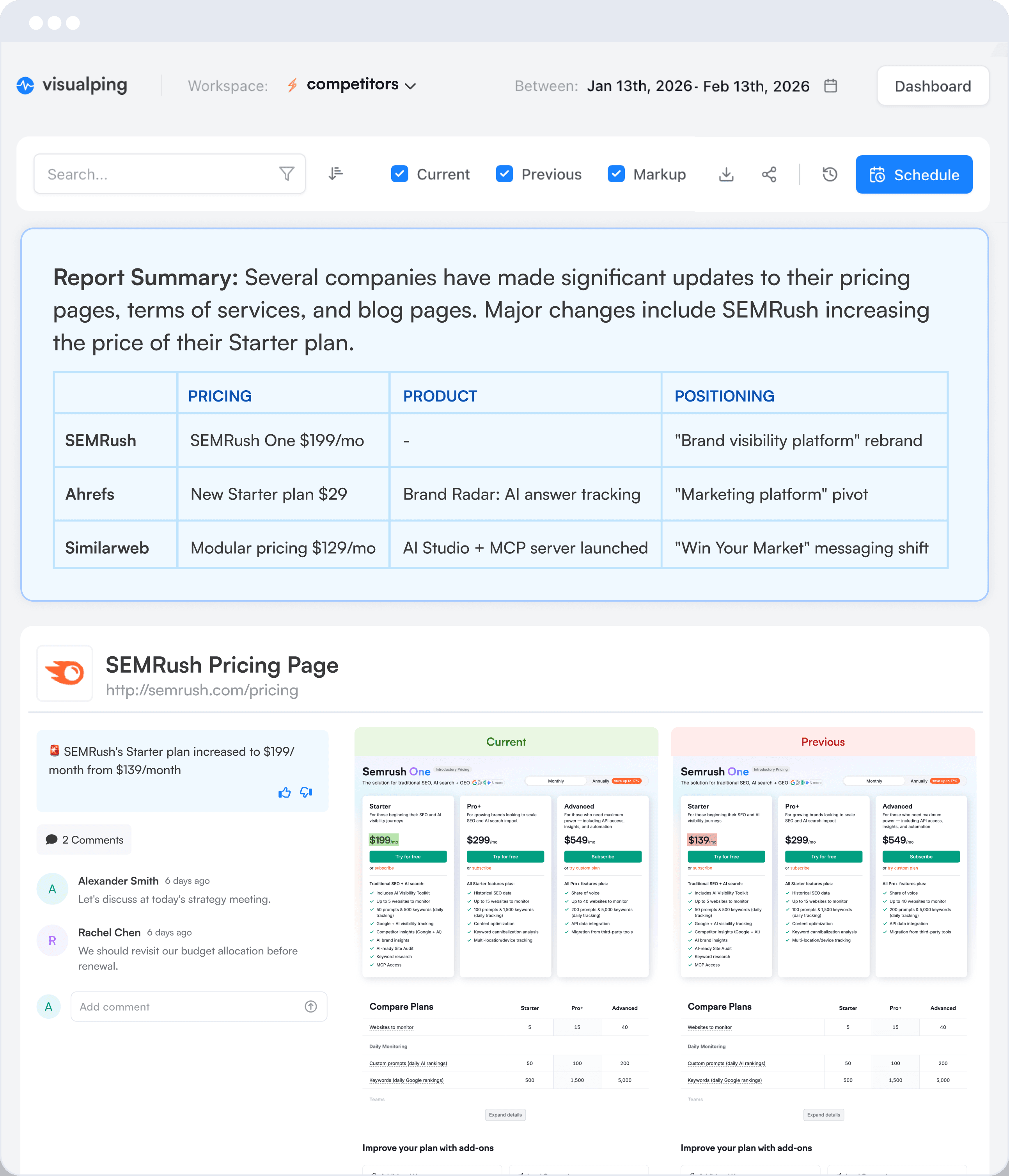Viewport: 1009px width, 1176px height.
Task: Click Rachel Chen's avatar
Action: [52, 940]
